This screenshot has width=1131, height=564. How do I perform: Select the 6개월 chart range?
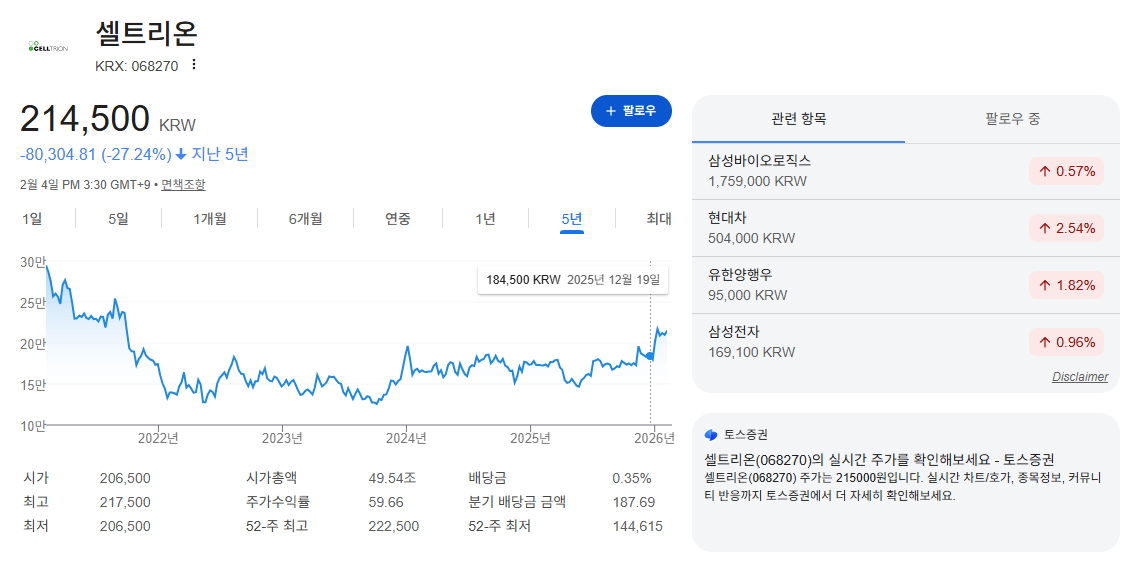[305, 219]
